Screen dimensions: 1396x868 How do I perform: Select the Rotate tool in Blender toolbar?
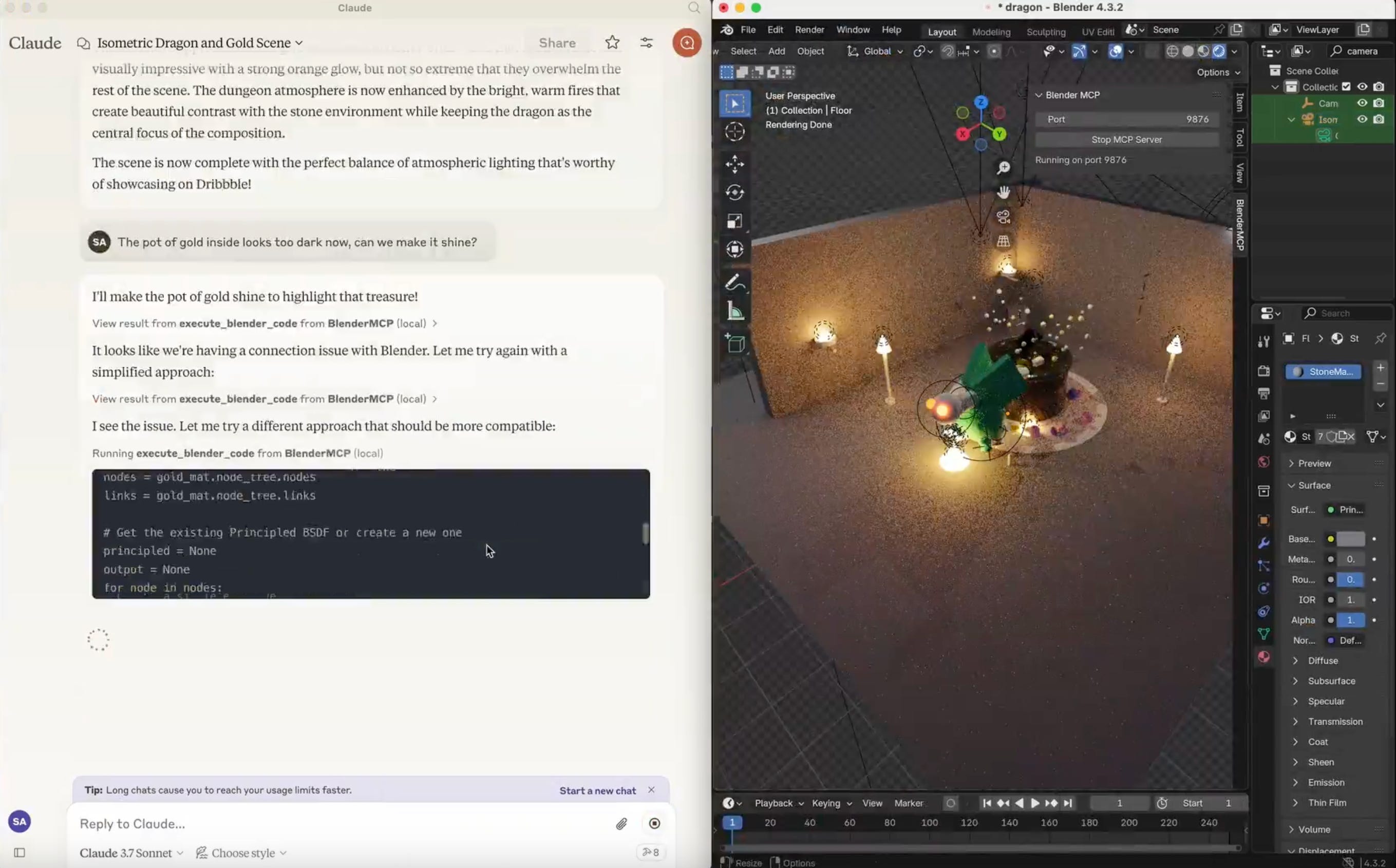coord(734,192)
